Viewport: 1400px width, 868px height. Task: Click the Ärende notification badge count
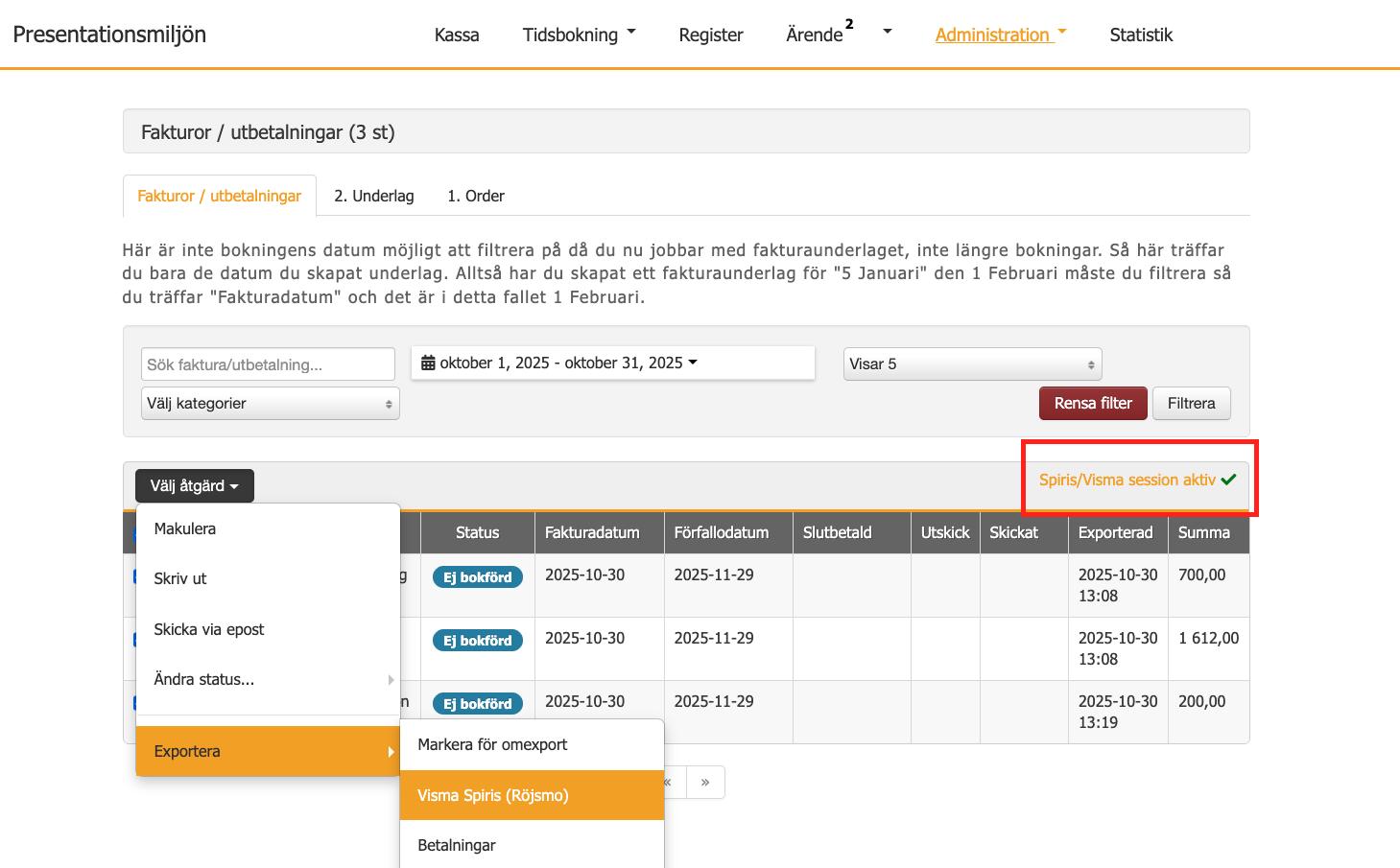coord(849,24)
